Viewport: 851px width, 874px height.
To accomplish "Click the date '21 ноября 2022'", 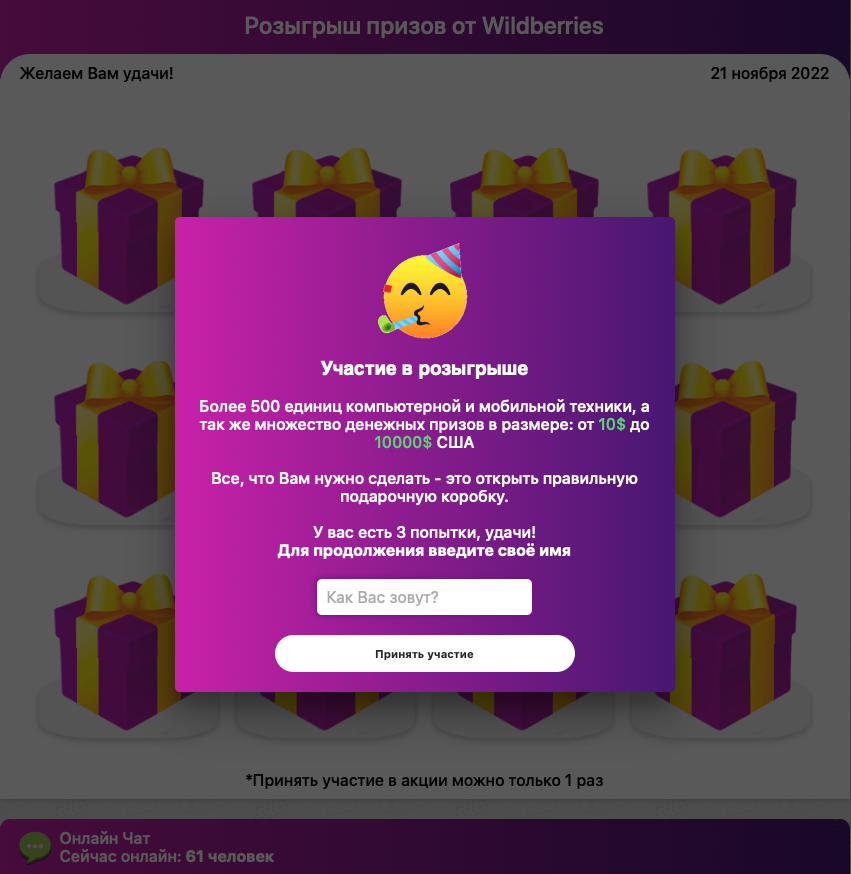I will [x=770, y=73].
